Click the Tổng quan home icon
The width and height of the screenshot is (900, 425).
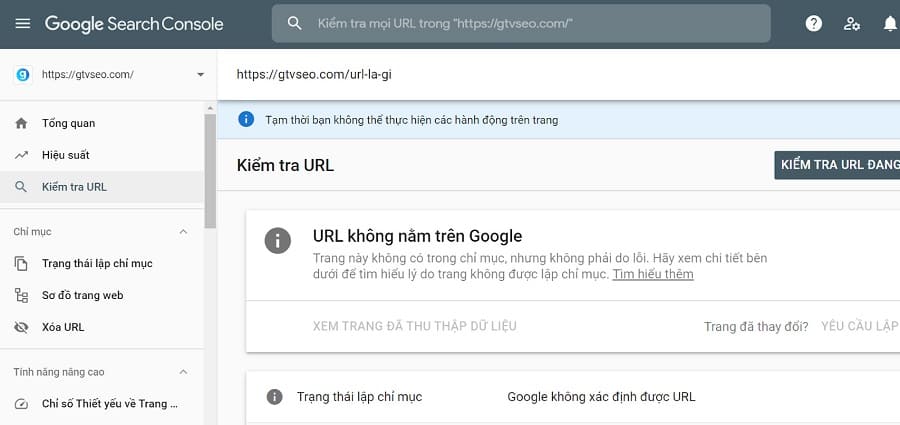point(21,123)
